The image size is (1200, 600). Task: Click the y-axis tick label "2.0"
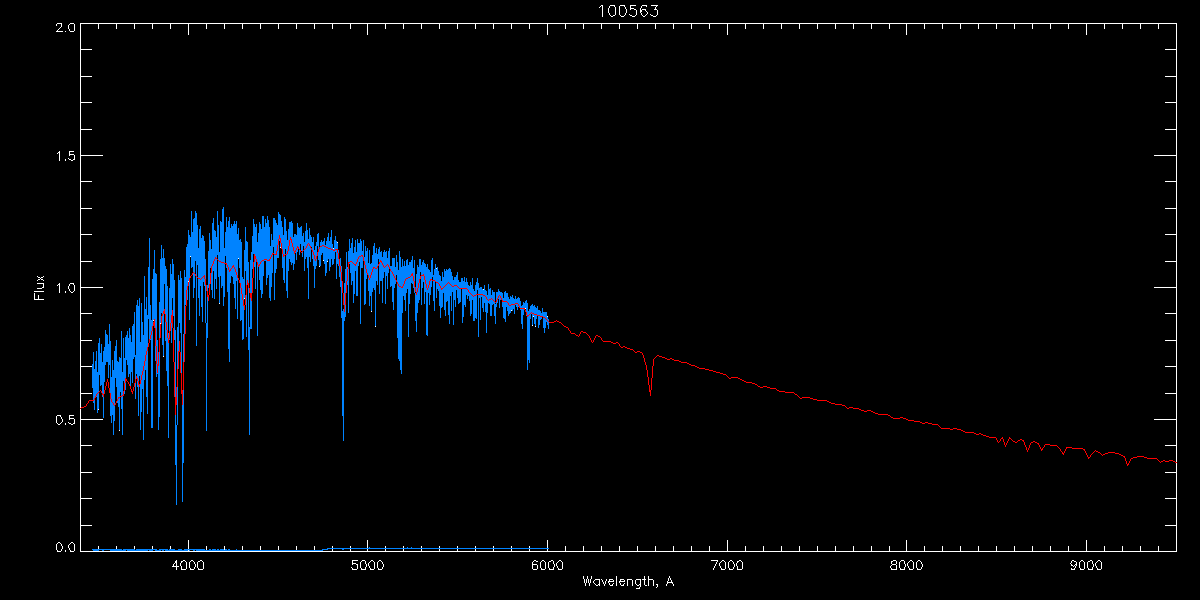click(x=65, y=28)
